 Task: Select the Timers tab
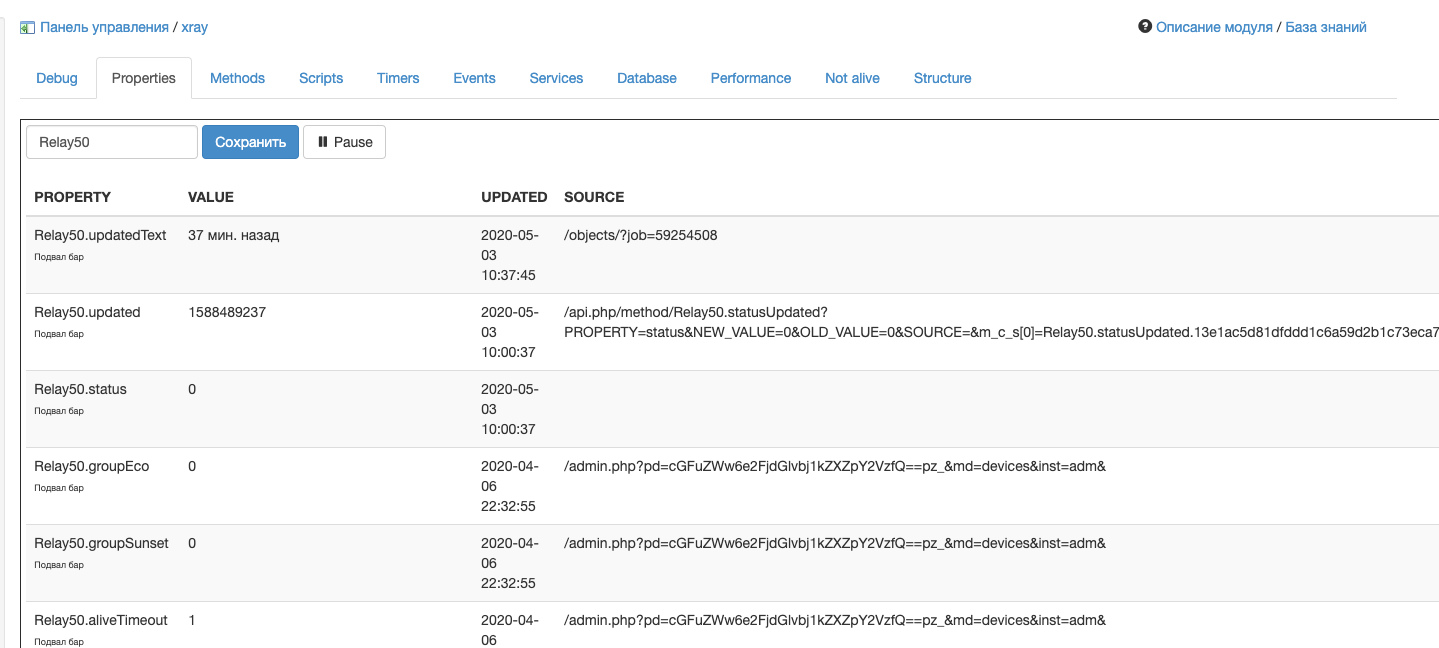tap(398, 78)
